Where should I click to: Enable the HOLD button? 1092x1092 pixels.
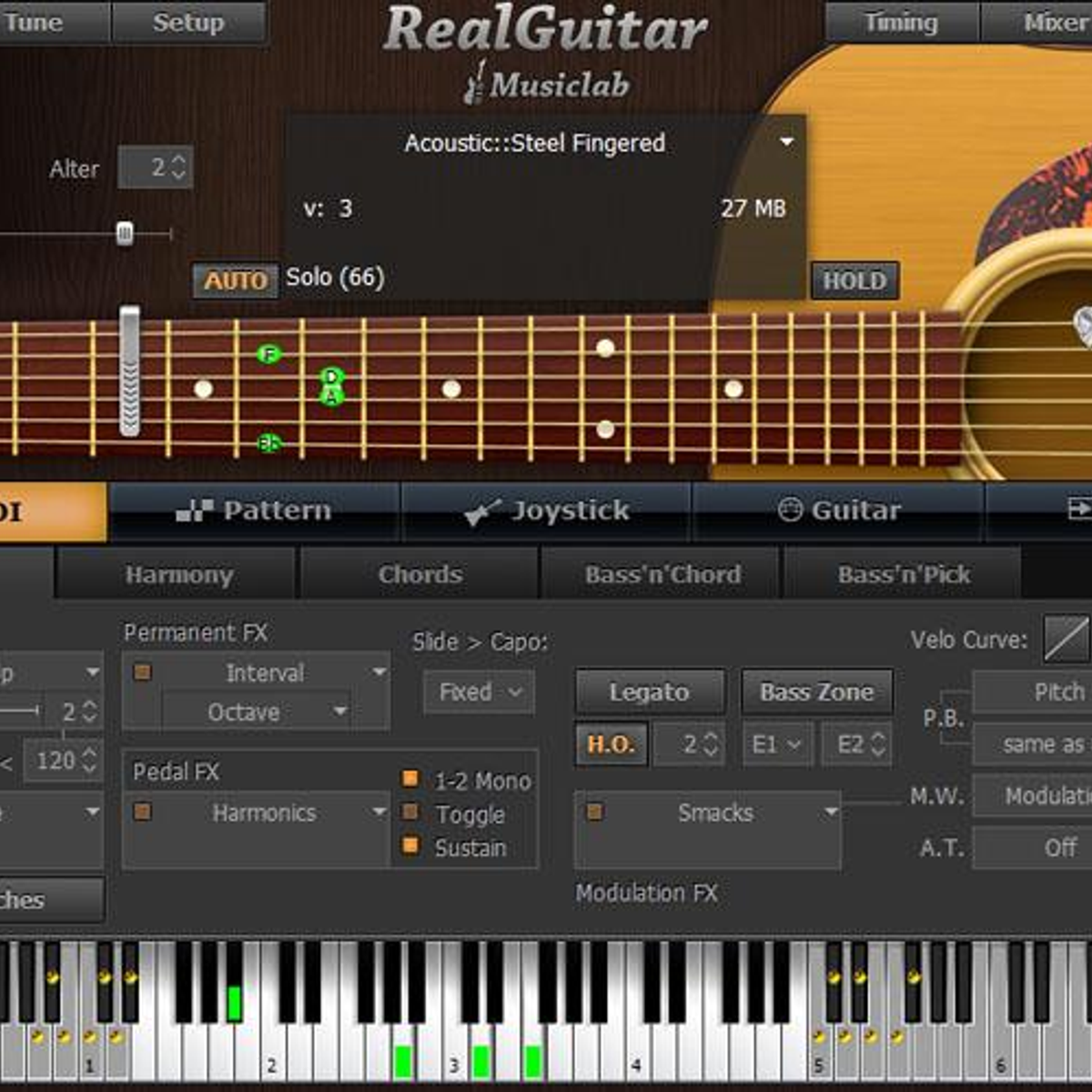pos(854,280)
